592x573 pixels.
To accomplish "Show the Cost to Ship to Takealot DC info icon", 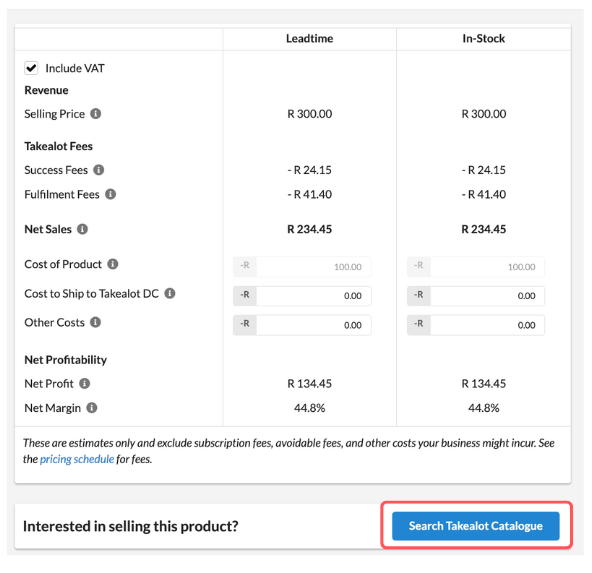I will tap(170, 293).
